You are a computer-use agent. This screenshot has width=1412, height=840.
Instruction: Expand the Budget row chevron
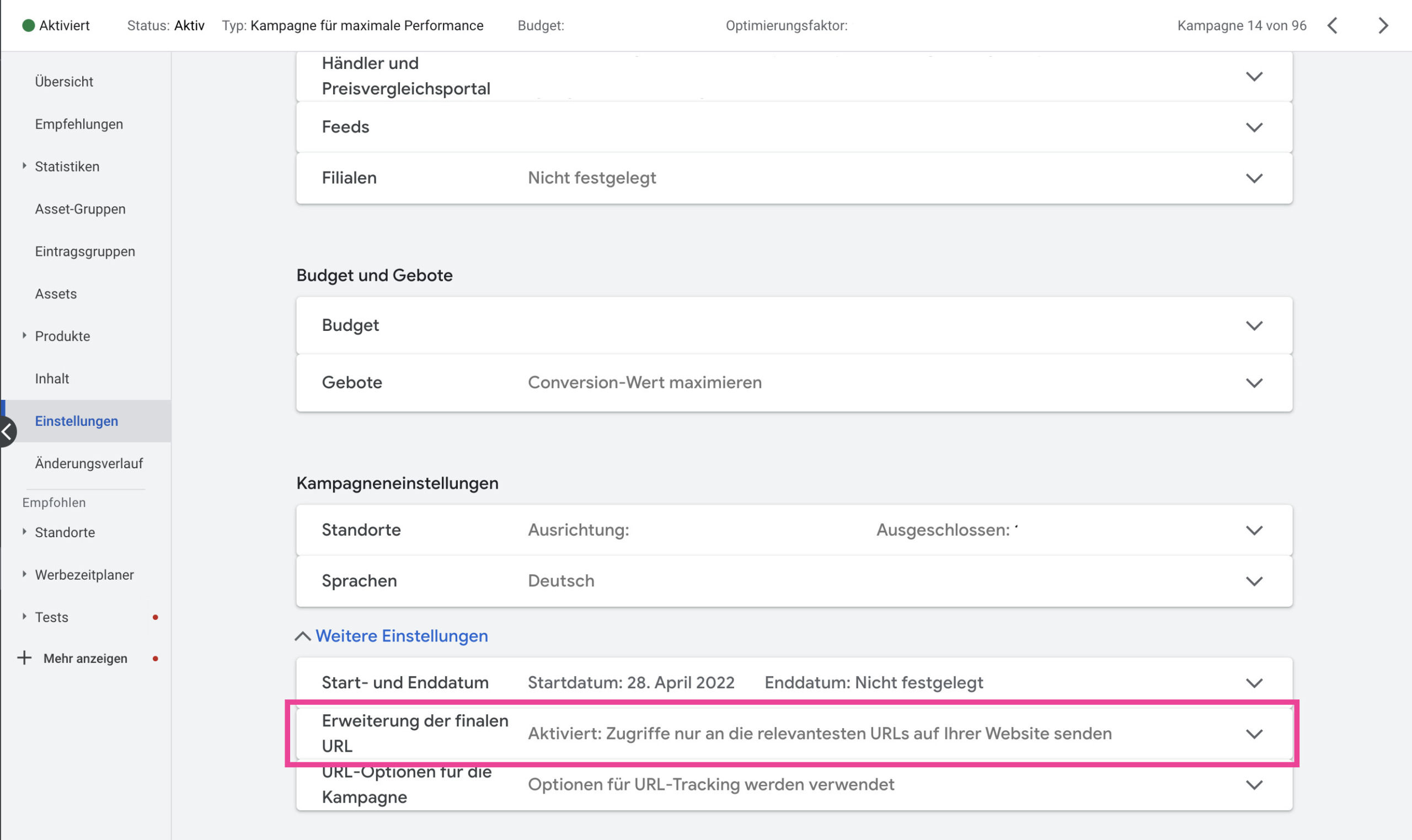pos(1254,325)
